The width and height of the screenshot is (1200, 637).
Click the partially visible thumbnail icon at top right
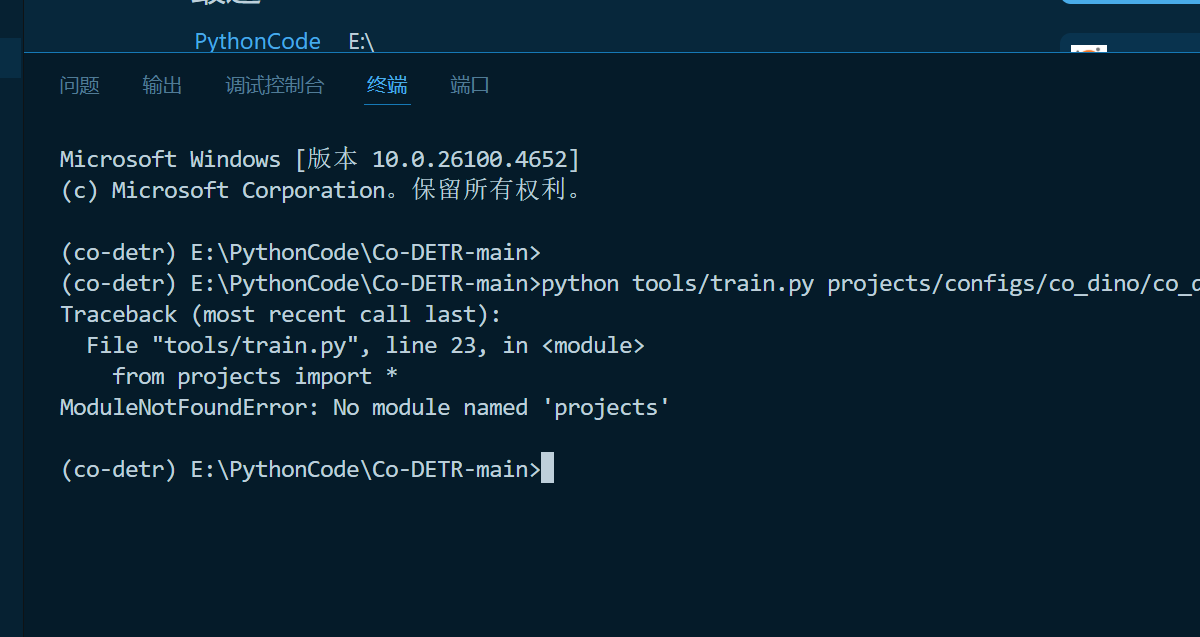pyautogui.click(x=1088, y=49)
